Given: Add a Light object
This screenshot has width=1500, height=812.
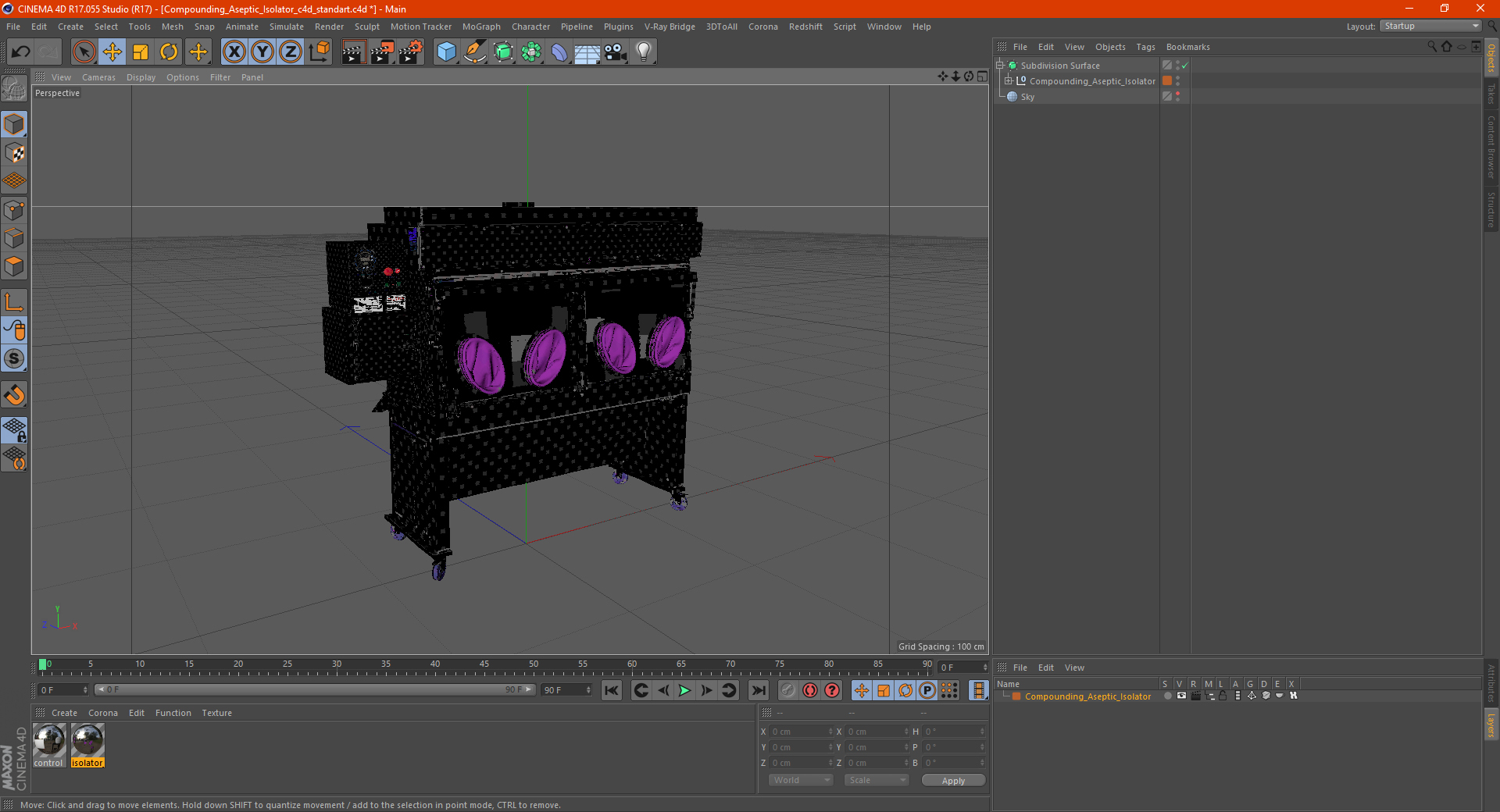Looking at the screenshot, I should point(643,52).
